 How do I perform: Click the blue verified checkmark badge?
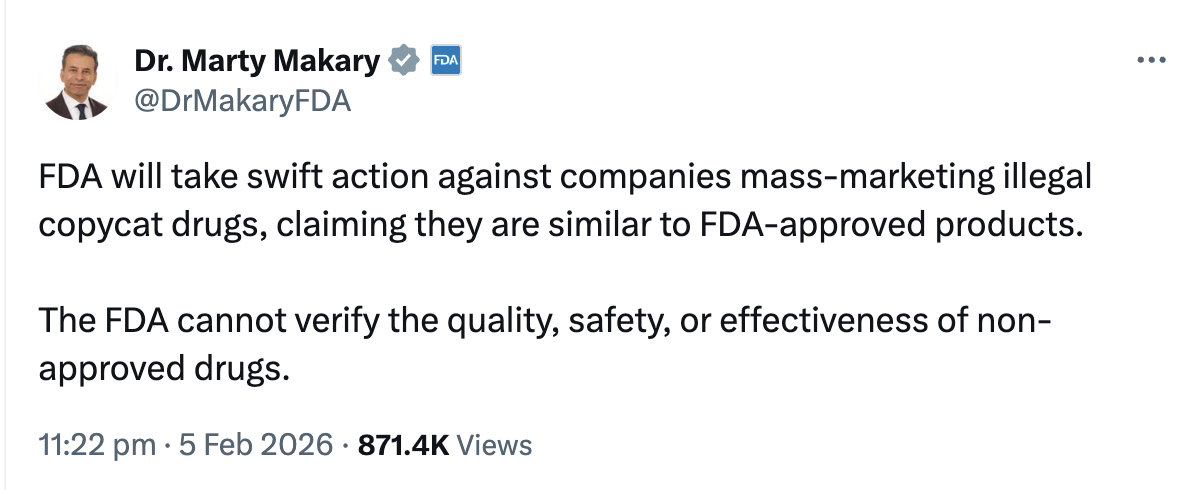click(x=403, y=62)
